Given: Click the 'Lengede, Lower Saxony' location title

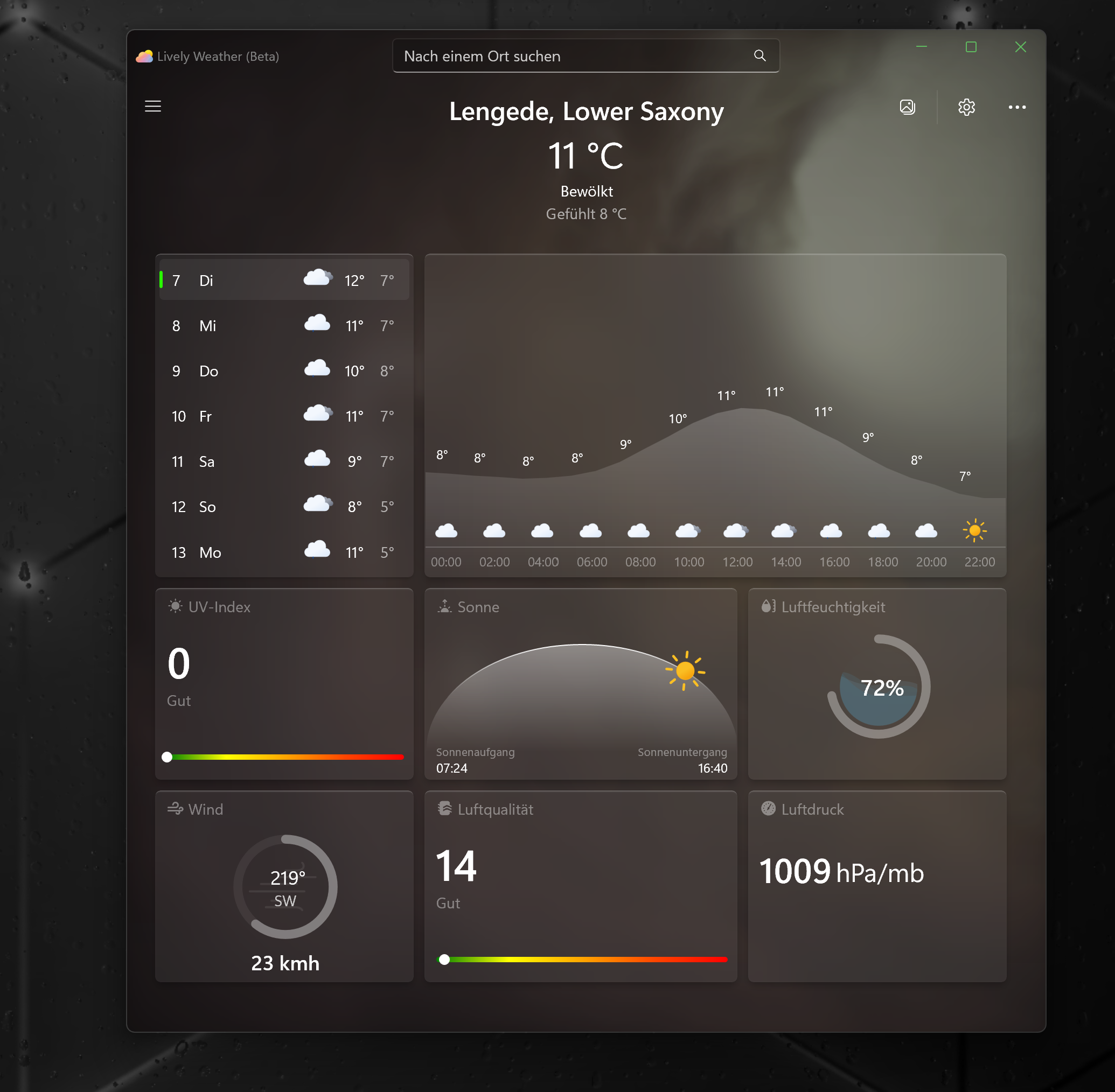Looking at the screenshot, I should [586, 111].
